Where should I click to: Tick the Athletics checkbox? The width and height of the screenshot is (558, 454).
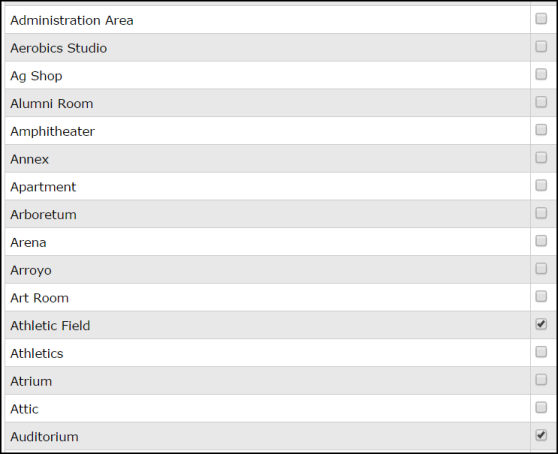[x=541, y=352]
